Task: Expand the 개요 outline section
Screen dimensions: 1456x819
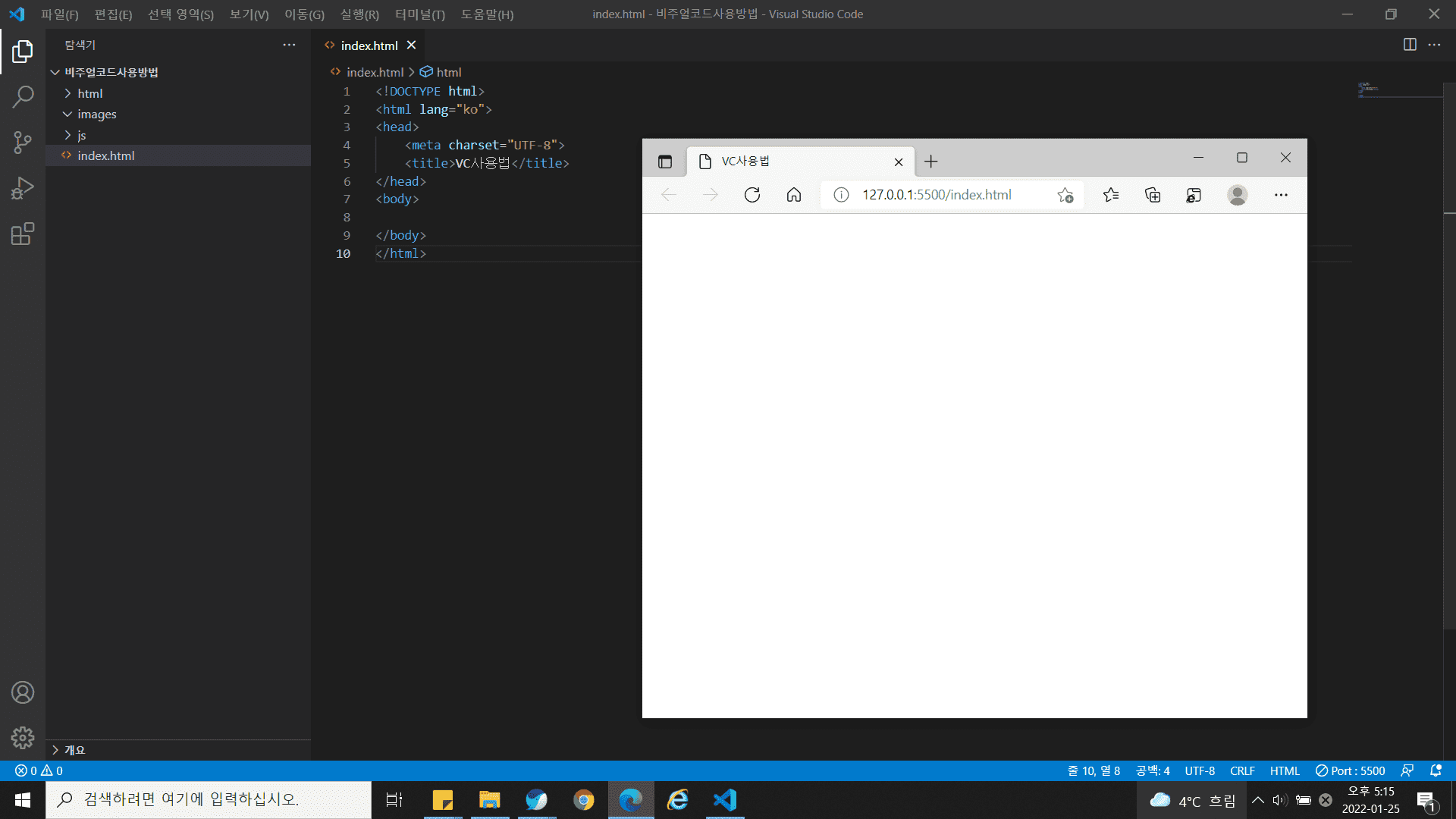Action: 74,749
